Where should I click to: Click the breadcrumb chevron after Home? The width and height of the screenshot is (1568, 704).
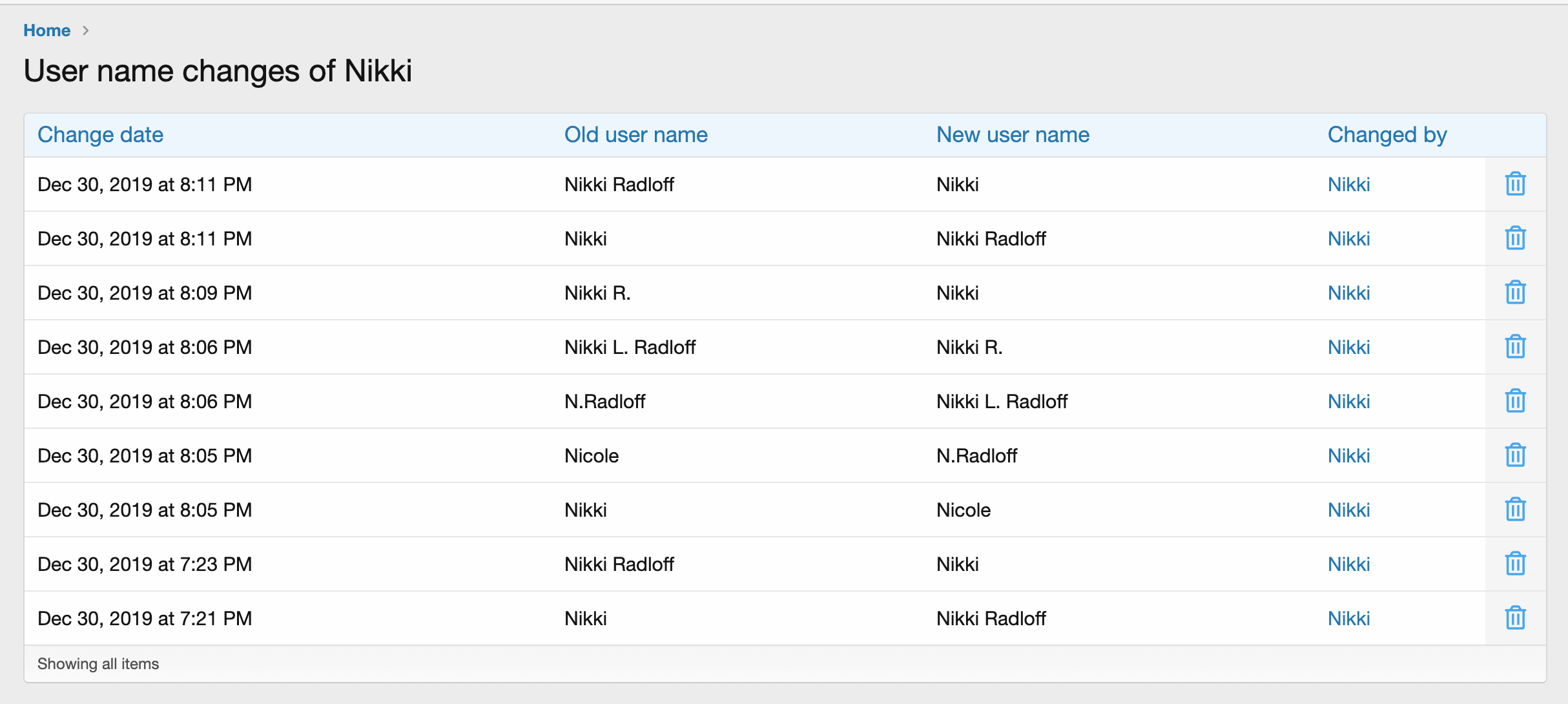coord(86,30)
